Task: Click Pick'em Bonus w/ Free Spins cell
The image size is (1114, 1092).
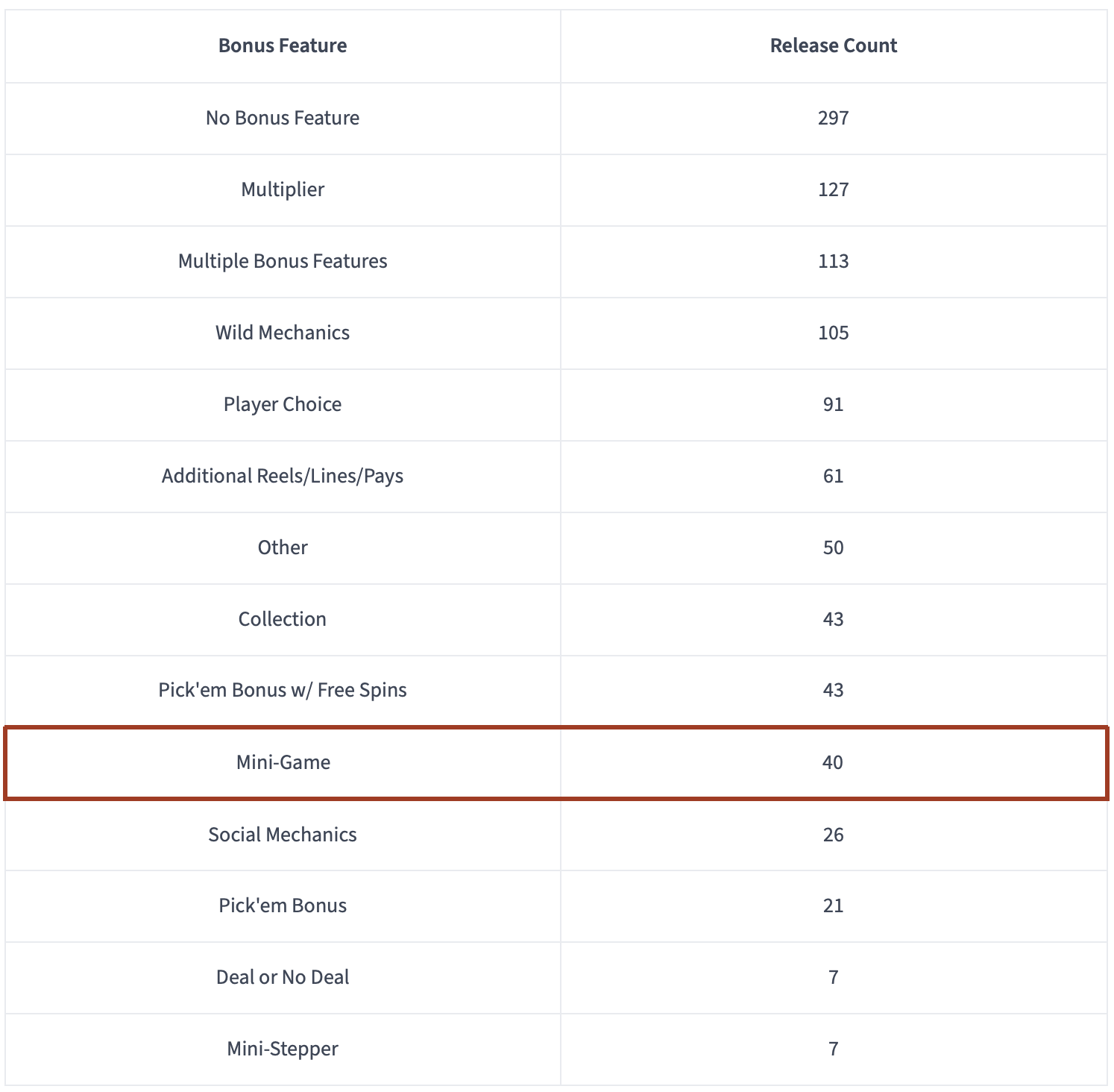Action: [x=283, y=690]
